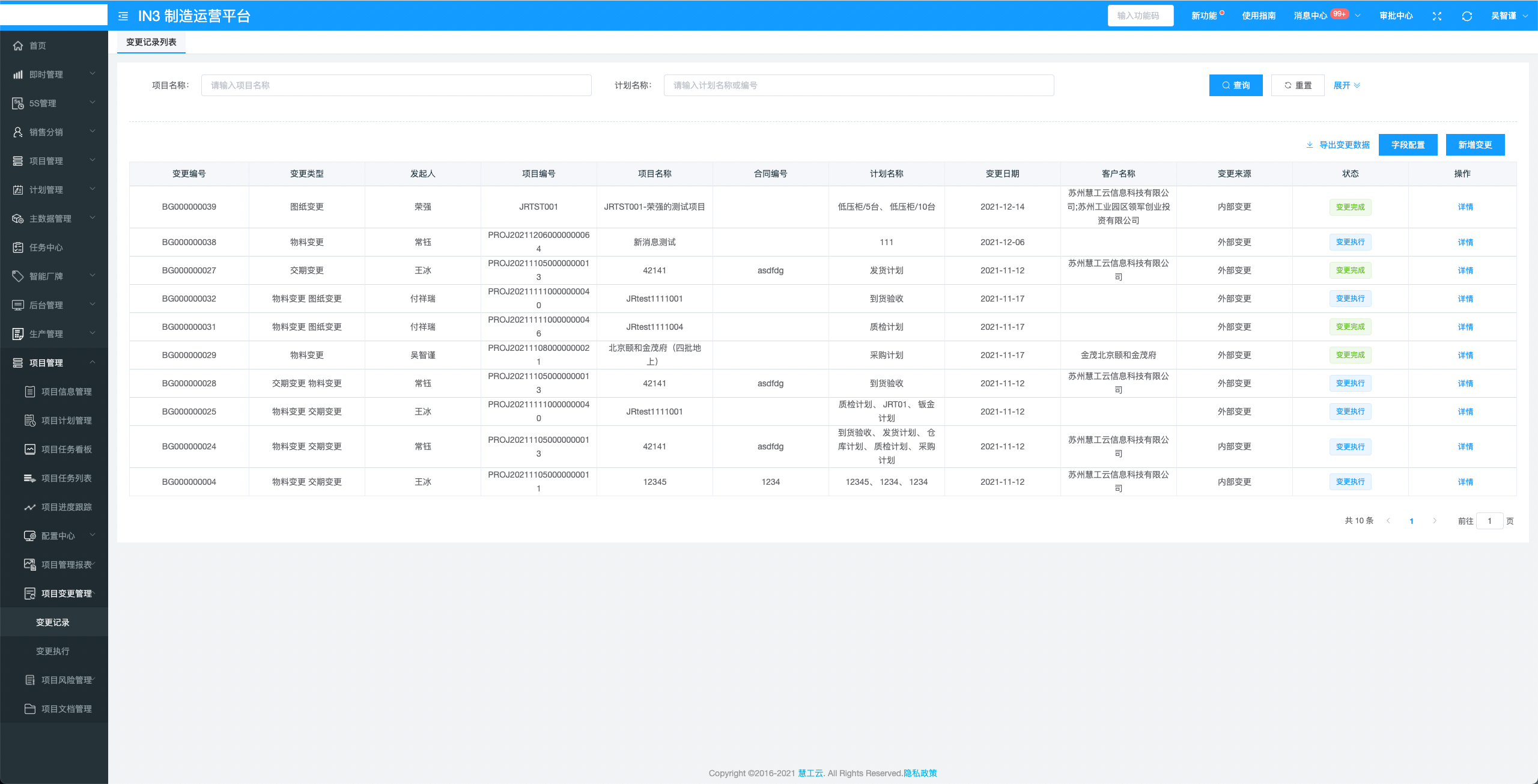The width and height of the screenshot is (1538, 784).
Task: Click the 5S管理 sidebar icon
Action: [x=18, y=103]
